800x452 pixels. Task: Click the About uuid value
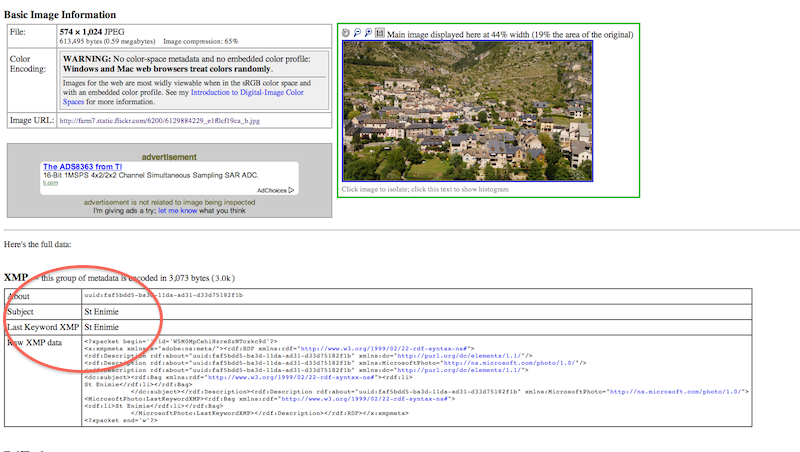click(164, 295)
